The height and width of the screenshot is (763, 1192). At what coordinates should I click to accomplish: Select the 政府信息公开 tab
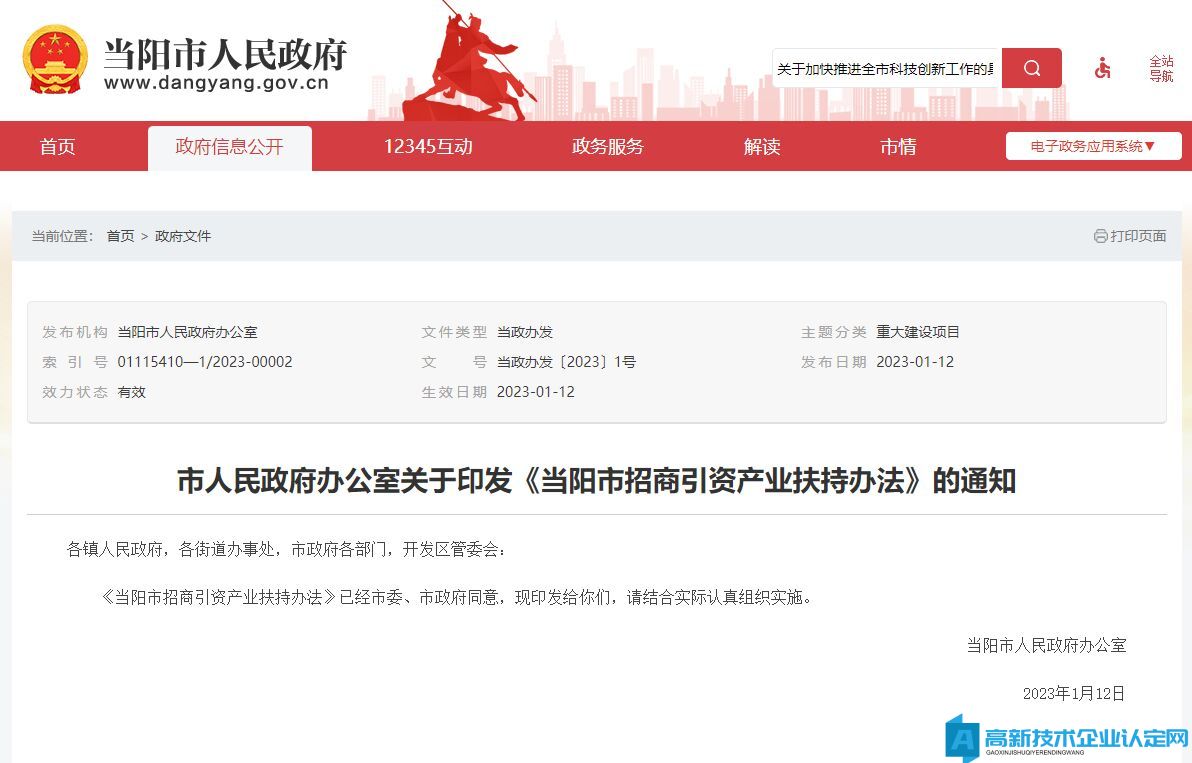coord(229,147)
